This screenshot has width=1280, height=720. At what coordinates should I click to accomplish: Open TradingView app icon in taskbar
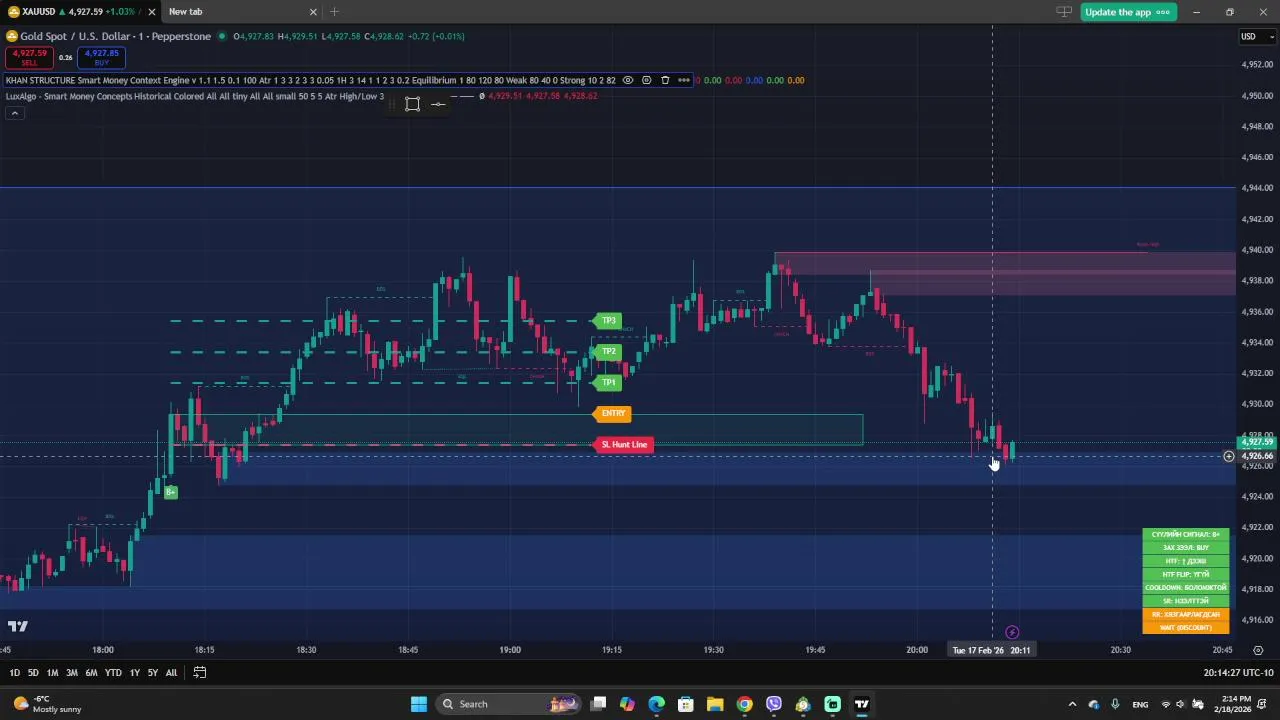point(861,704)
